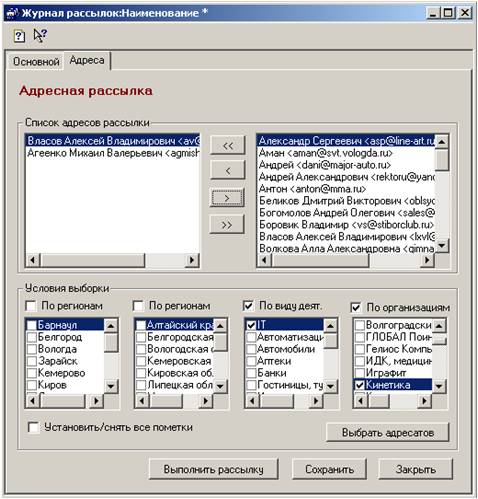Viewport: 478px width, 499px height.
Task: Check the Вологда city item
Action: click(x=32, y=349)
